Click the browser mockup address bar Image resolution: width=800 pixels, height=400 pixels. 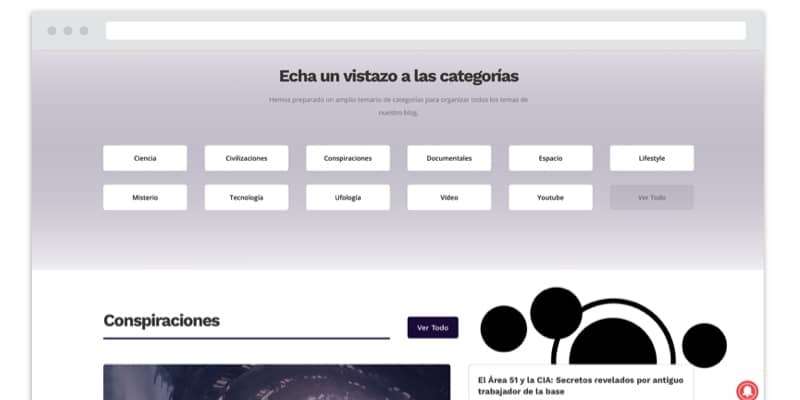point(426,31)
